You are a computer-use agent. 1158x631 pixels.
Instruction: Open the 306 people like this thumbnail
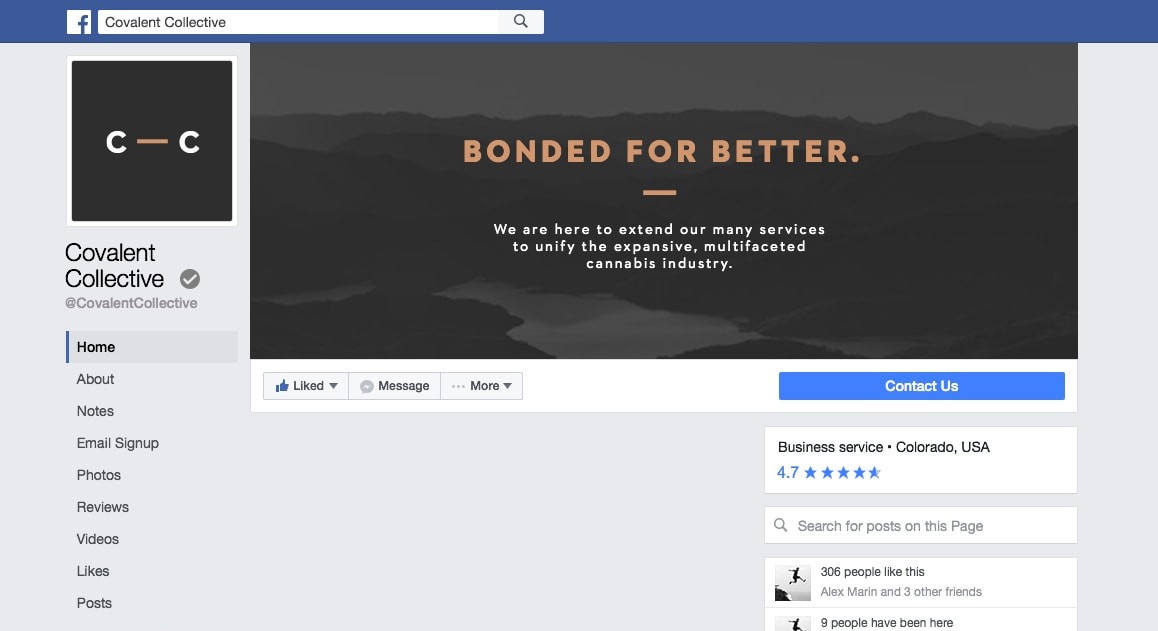[792, 583]
